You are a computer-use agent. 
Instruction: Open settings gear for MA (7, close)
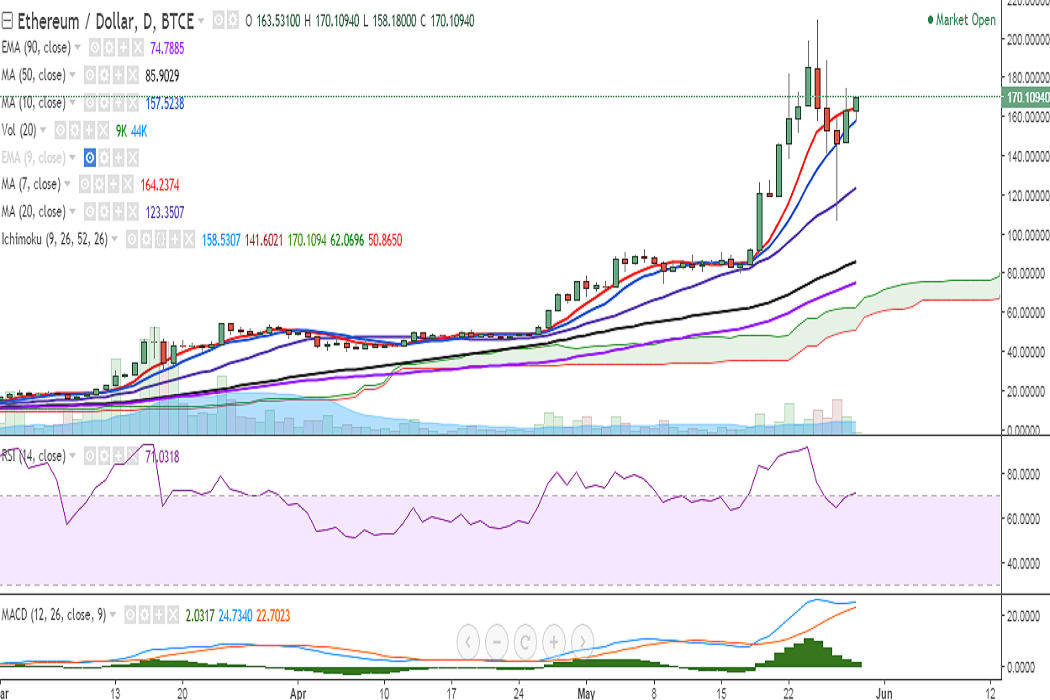(99, 184)
